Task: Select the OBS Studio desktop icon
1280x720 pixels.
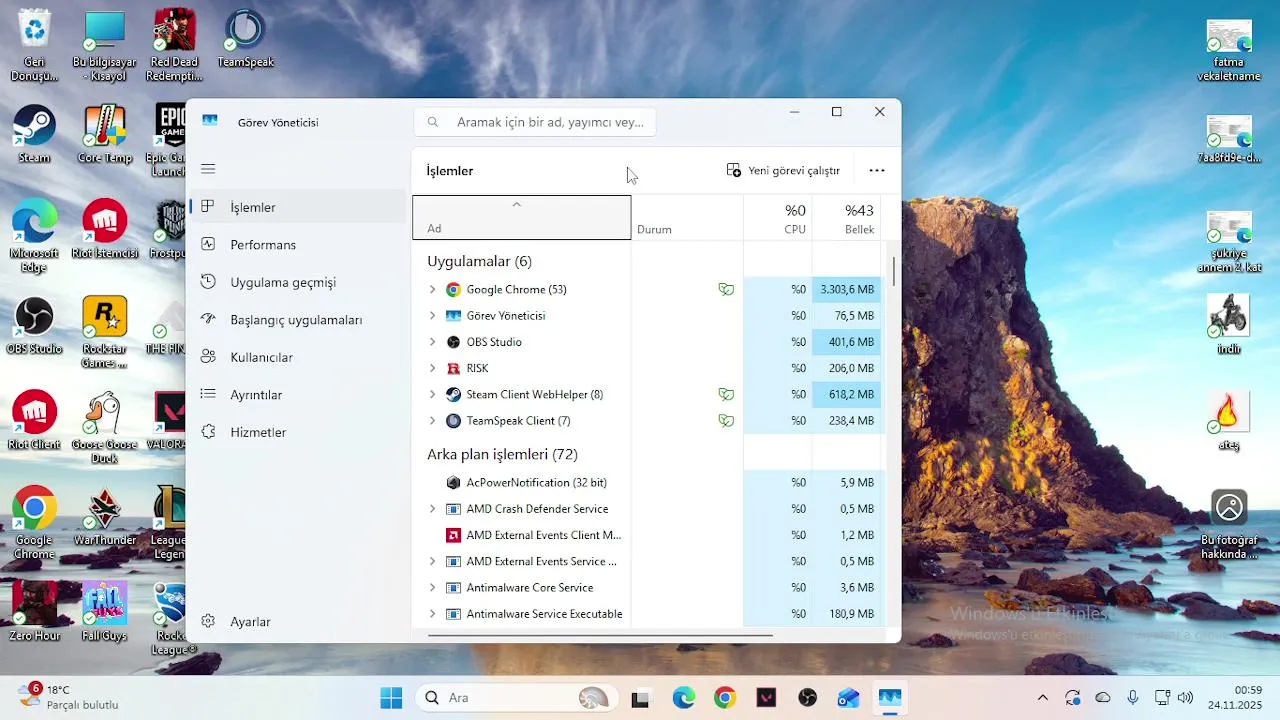Action: click(34, 325)
